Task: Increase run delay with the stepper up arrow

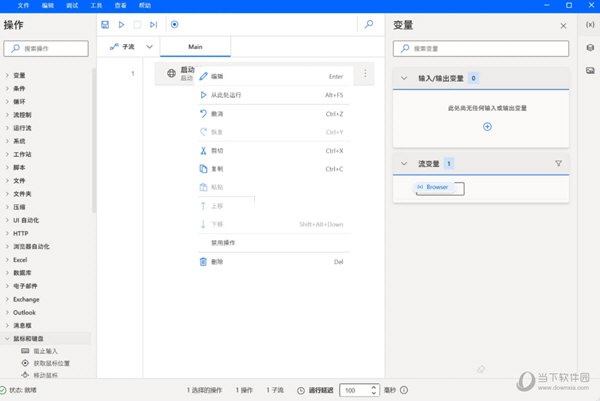Action: 374,387
